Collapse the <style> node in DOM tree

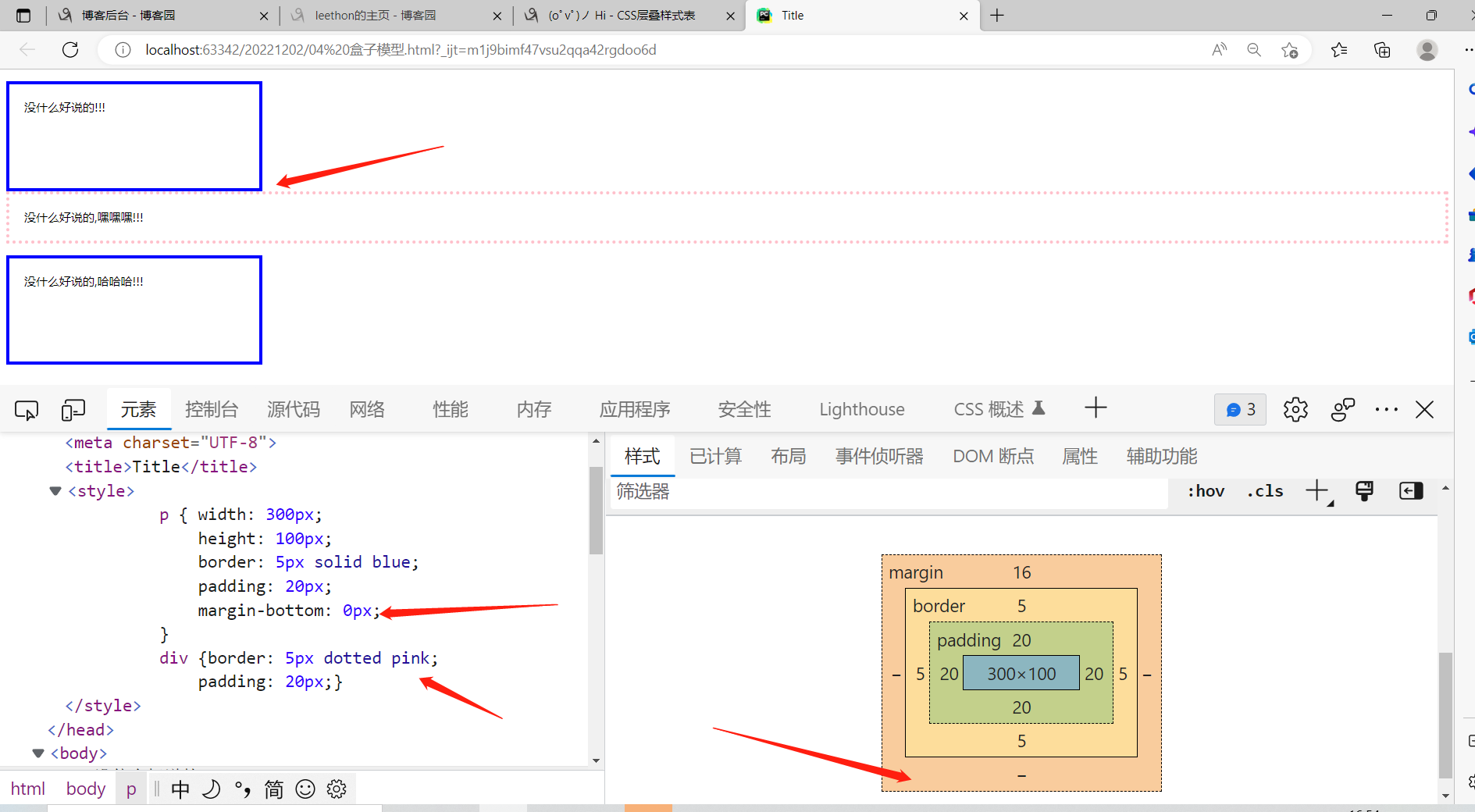pos(55,491)
